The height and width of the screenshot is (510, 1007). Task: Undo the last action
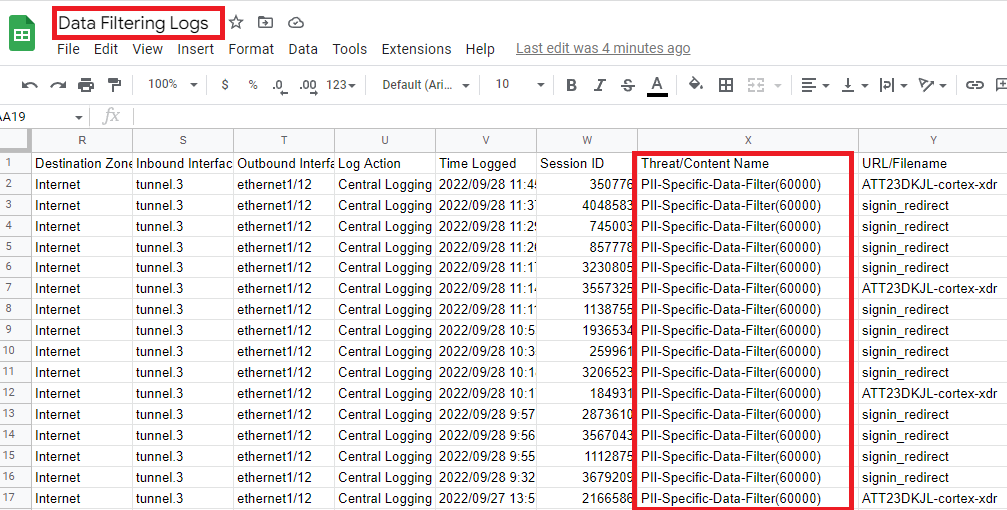click(x=30, y=85)
